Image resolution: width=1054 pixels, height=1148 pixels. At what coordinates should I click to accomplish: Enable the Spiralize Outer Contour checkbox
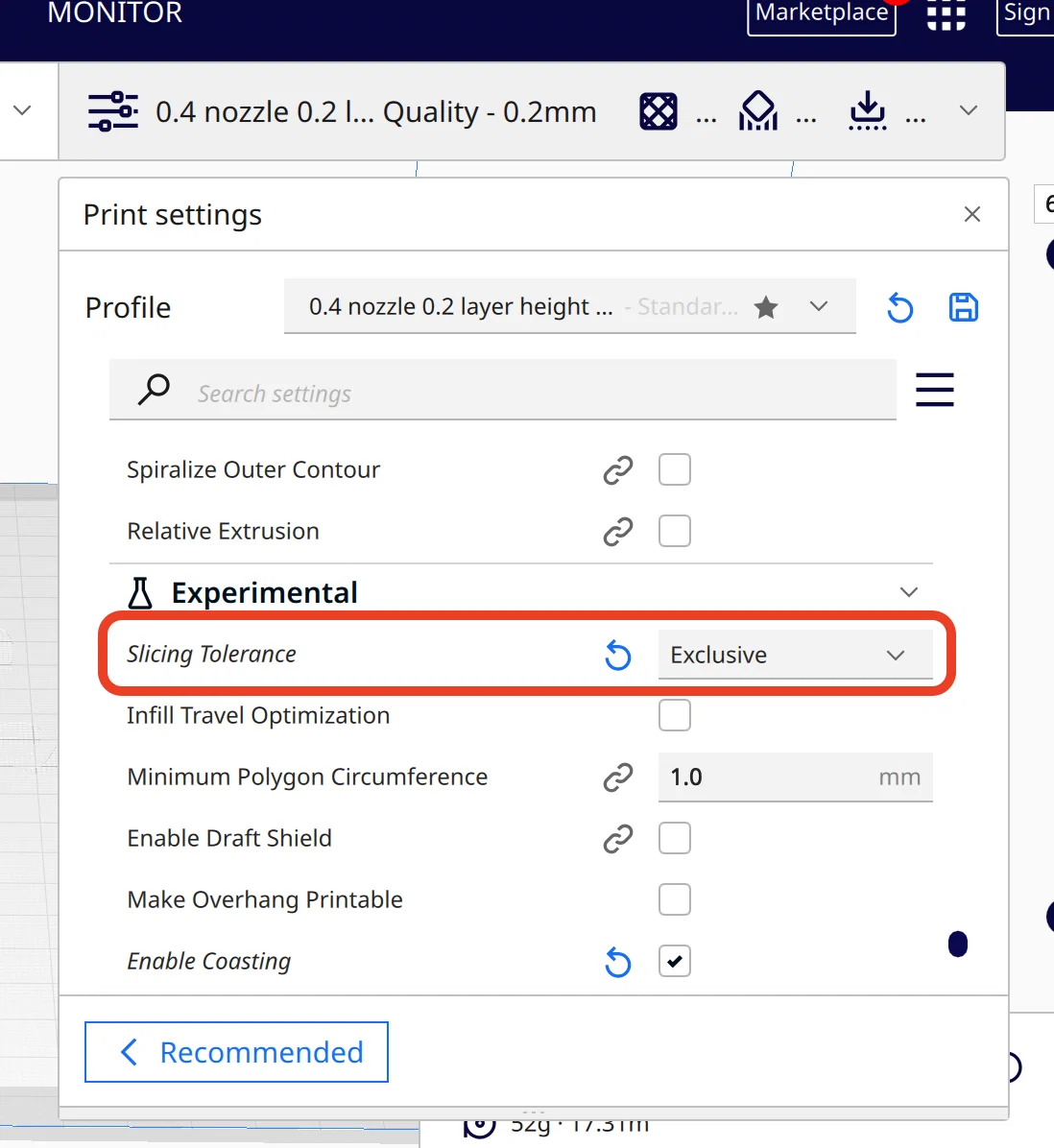pos(675,470)
